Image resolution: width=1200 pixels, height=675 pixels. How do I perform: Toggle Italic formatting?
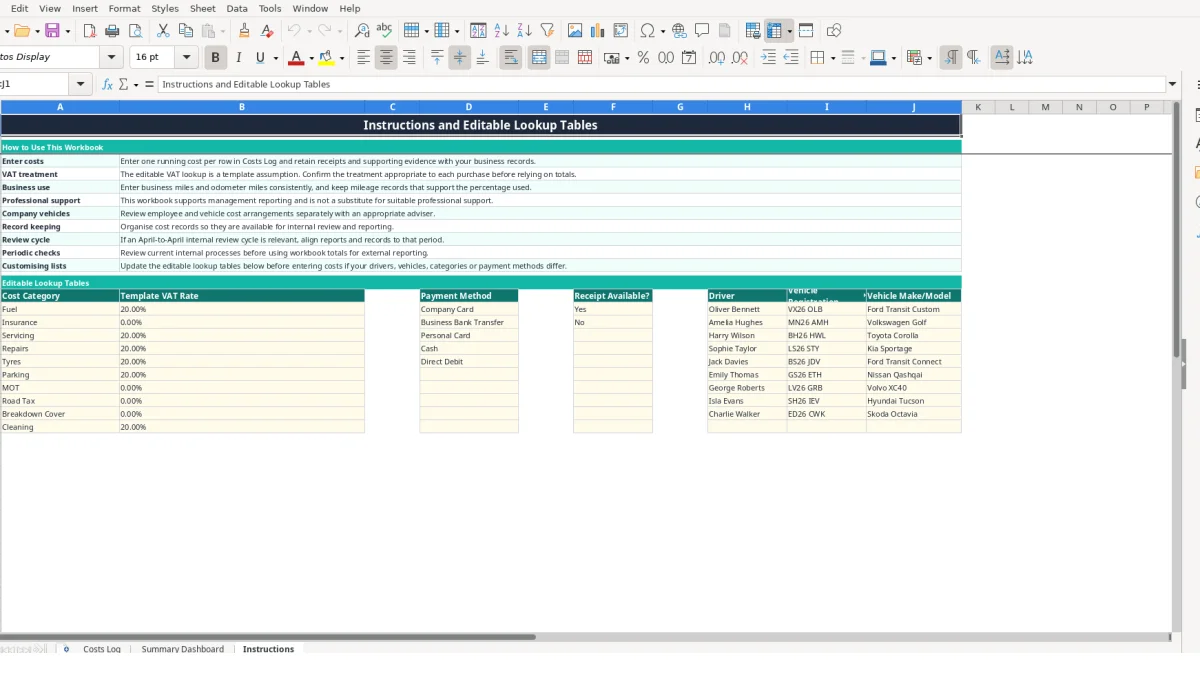pos(238,58)
